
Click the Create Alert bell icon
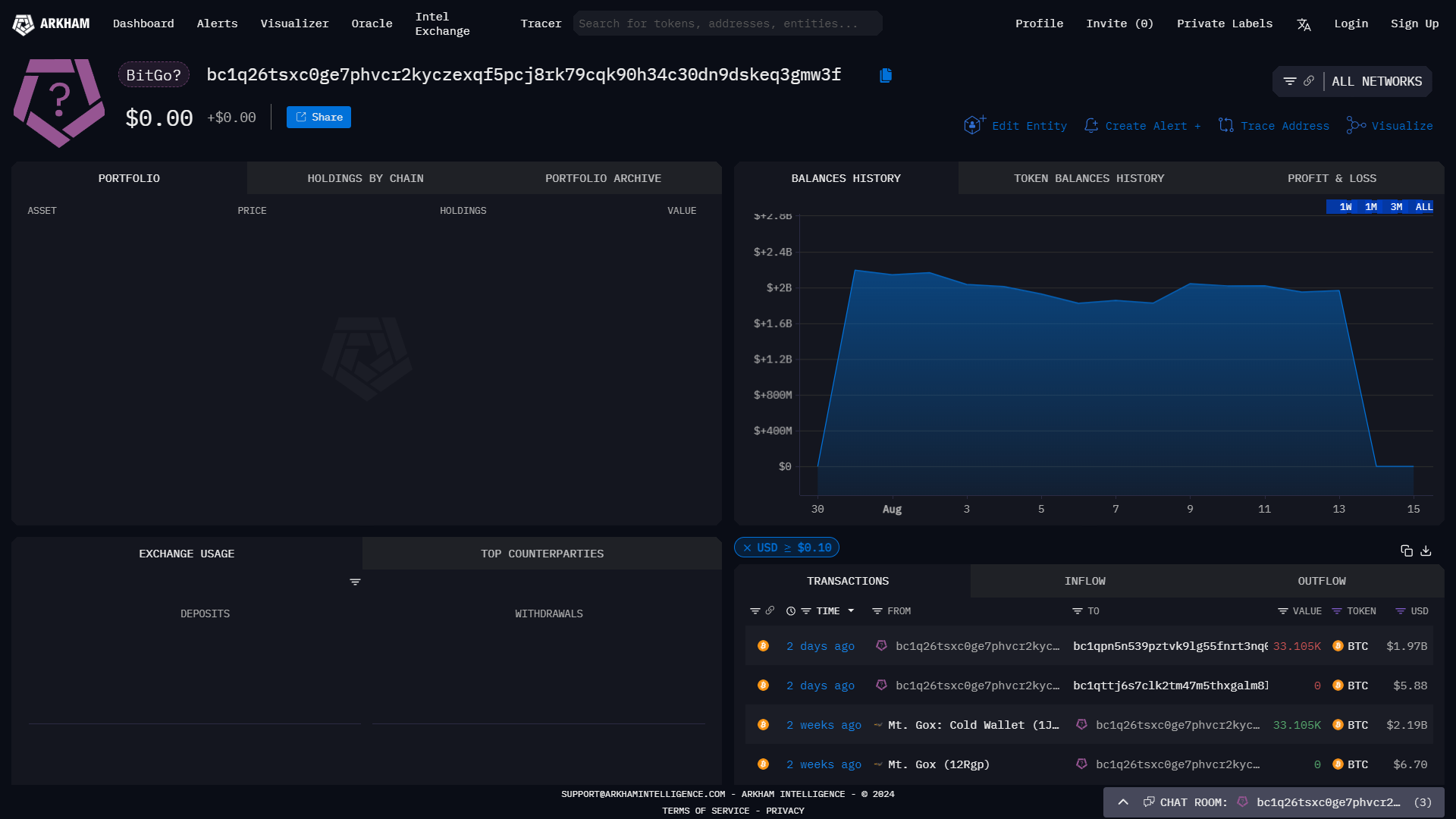coord(1091,126)
